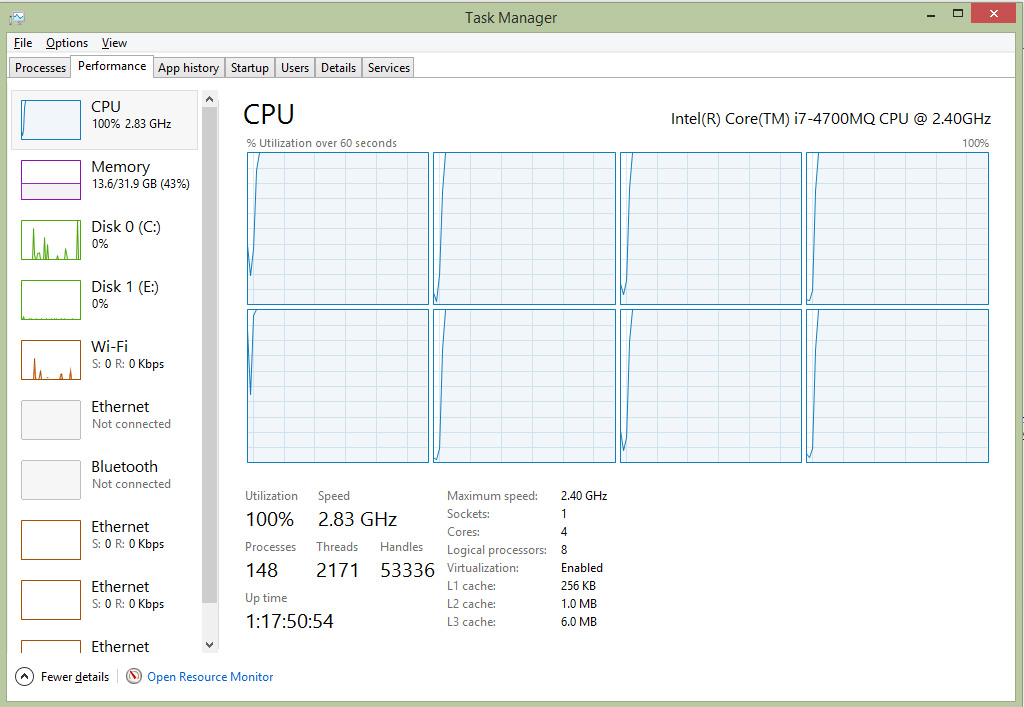Click the '13.6/31.9 GB (43%)' memory text
The height and width of the screenshot is (707, 1024).
tap(140, 184)
